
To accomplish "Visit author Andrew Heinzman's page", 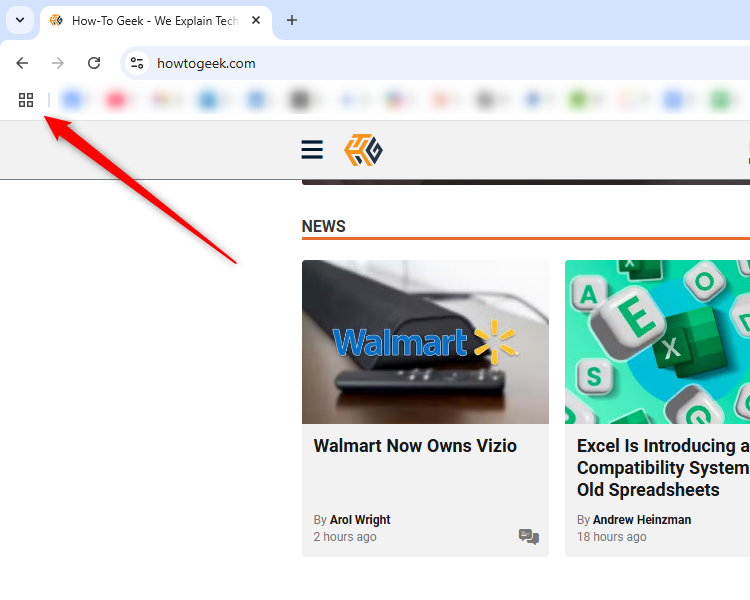I will [642, 520].
